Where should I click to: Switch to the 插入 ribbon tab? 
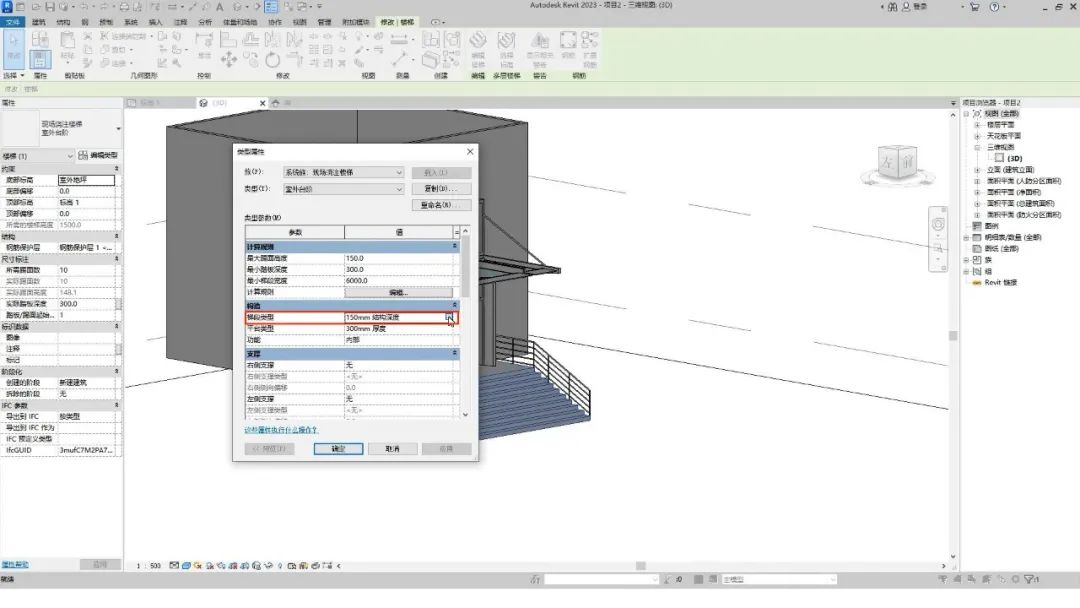[156, 22]
